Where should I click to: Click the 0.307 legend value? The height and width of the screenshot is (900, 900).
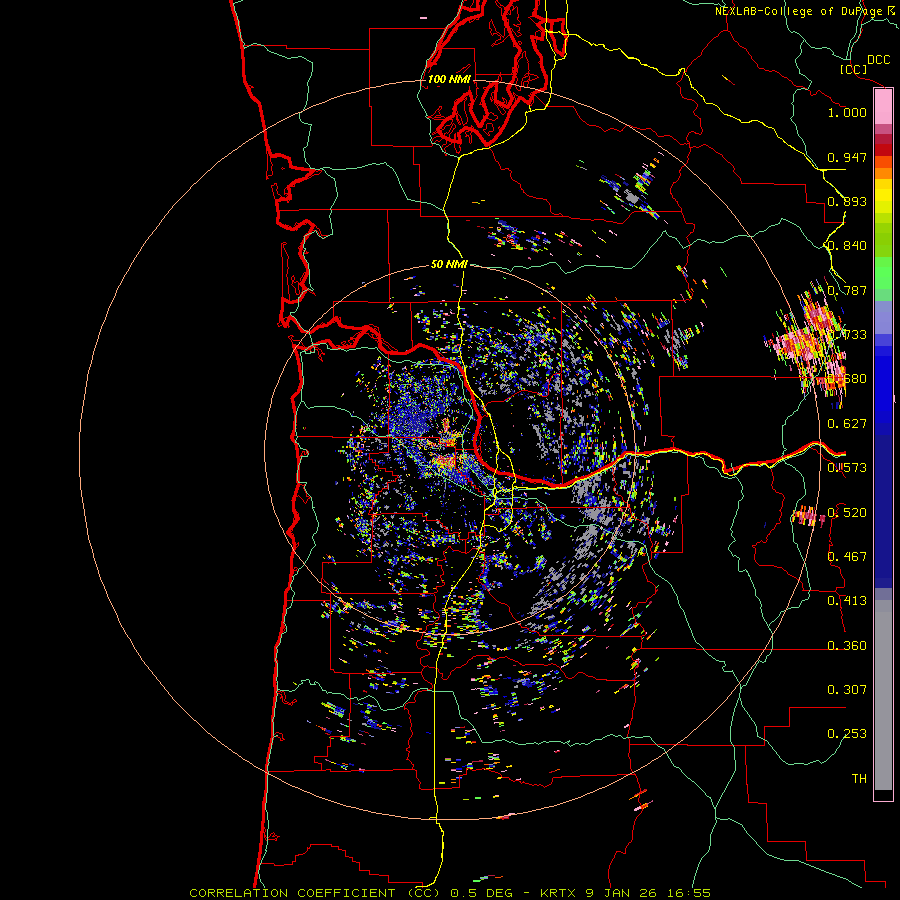pyautogui.click(x=847, y=689)
